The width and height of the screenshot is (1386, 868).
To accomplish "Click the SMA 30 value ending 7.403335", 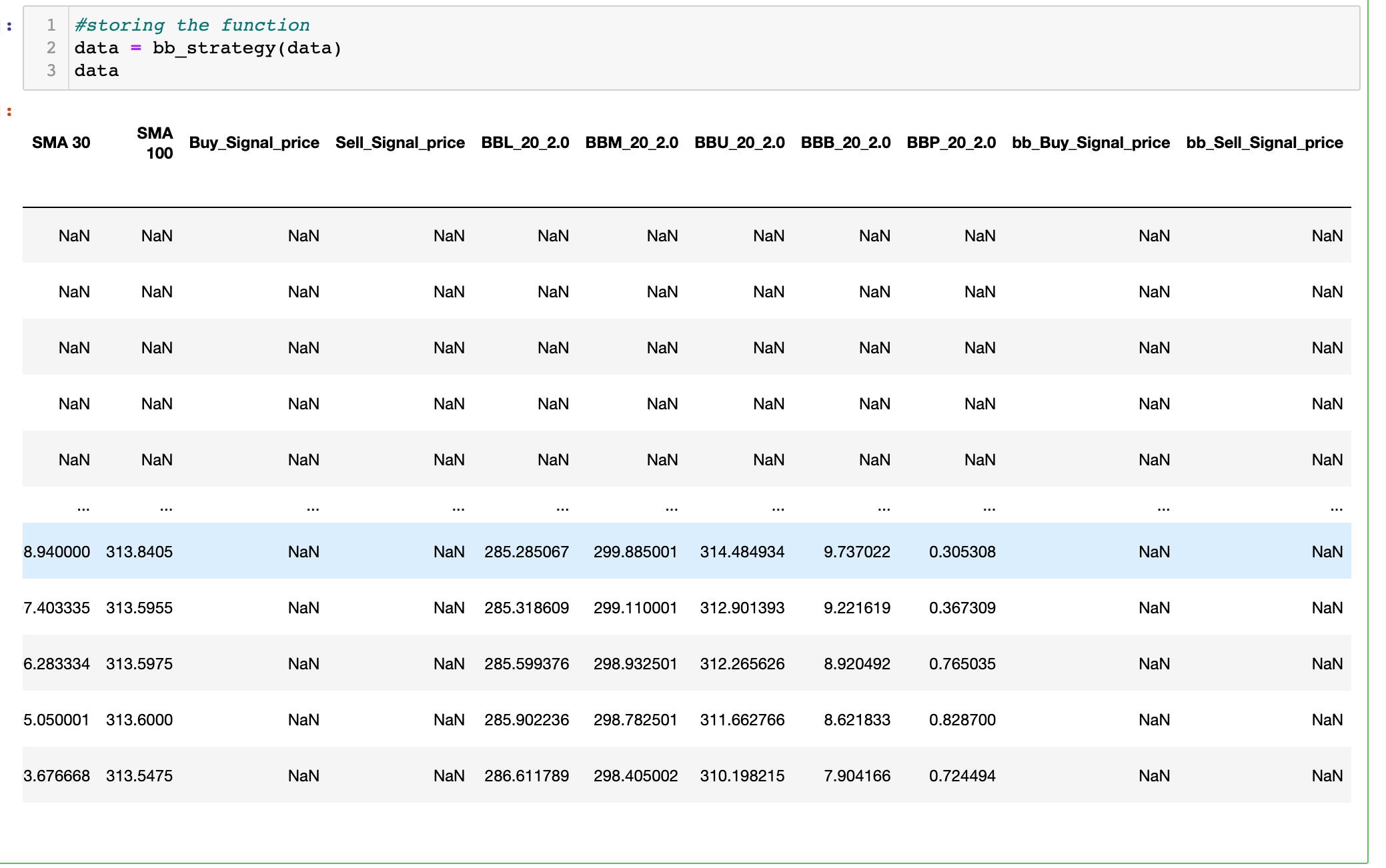I will pos(57,608).
